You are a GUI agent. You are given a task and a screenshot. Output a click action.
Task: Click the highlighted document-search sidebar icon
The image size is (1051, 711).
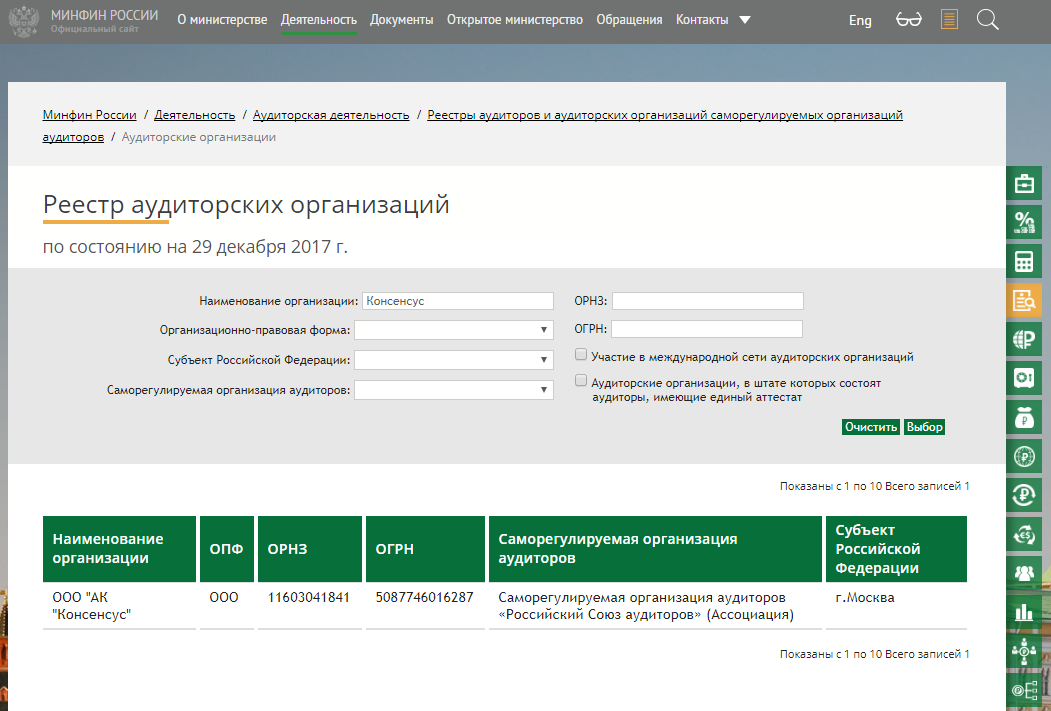tap(1024, 300)
